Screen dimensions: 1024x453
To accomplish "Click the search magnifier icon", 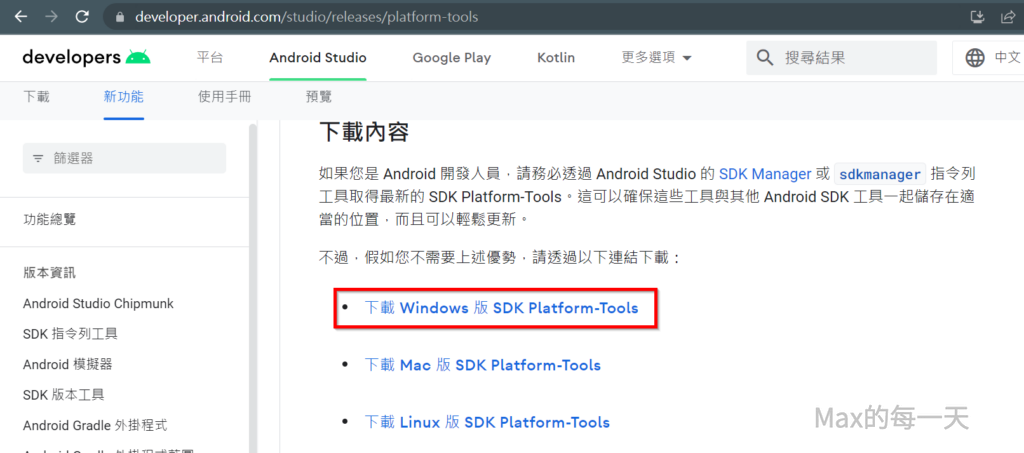I will click(765, 58).
